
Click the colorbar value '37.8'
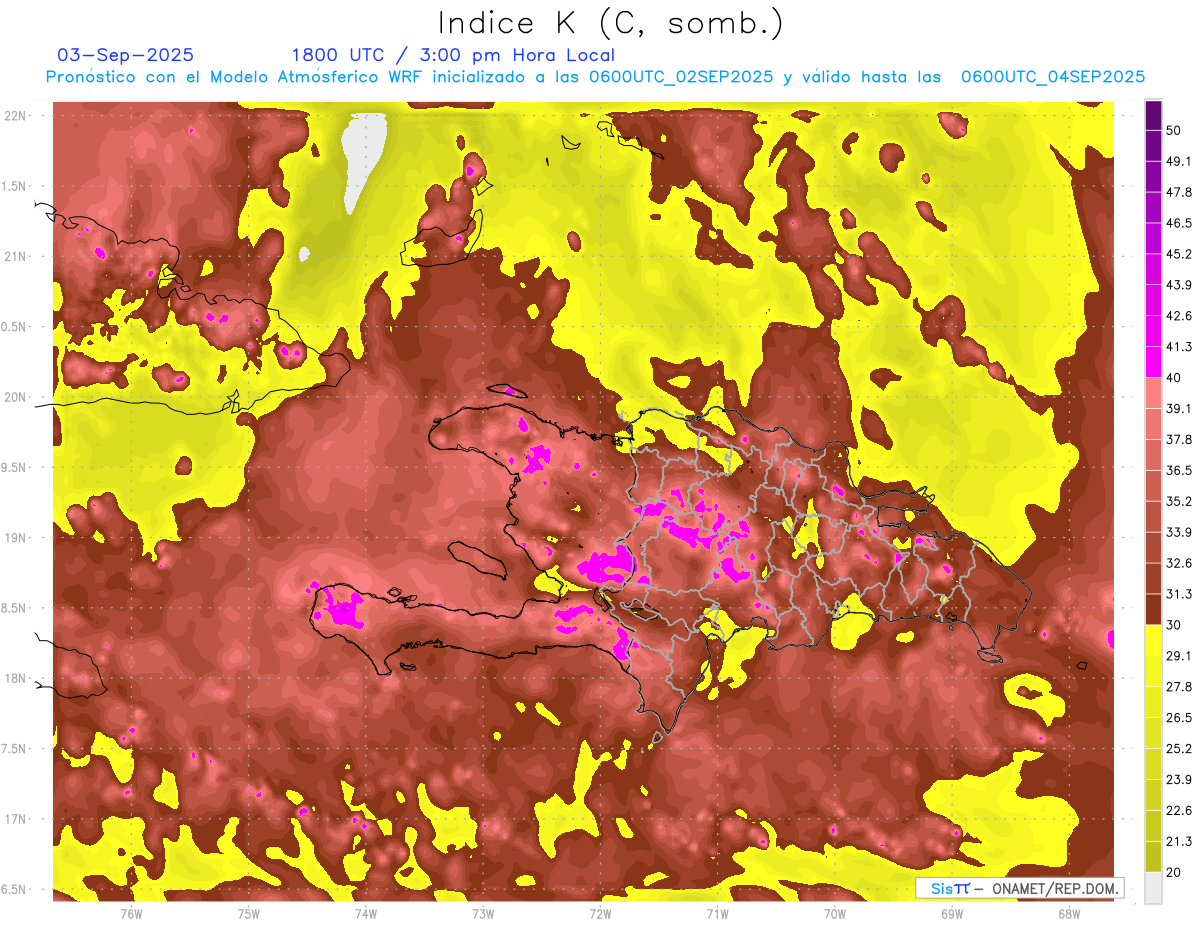coord(1178,440)
